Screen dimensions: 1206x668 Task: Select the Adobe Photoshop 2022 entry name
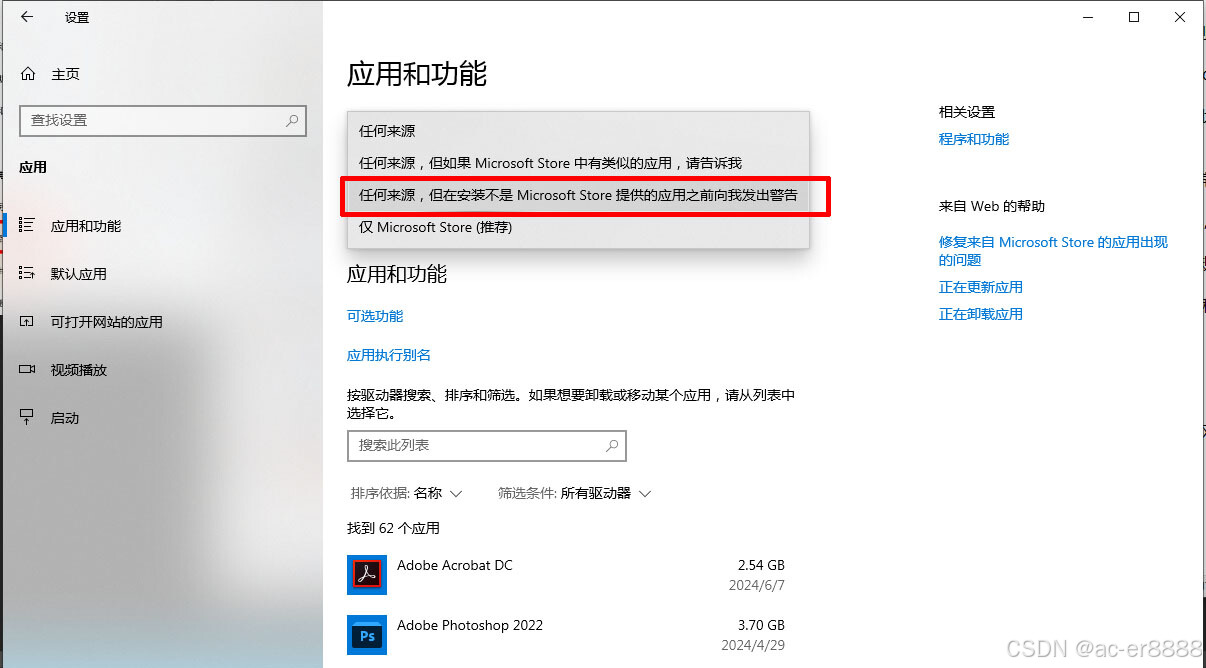pyautogui.click(x=470, y=625)
